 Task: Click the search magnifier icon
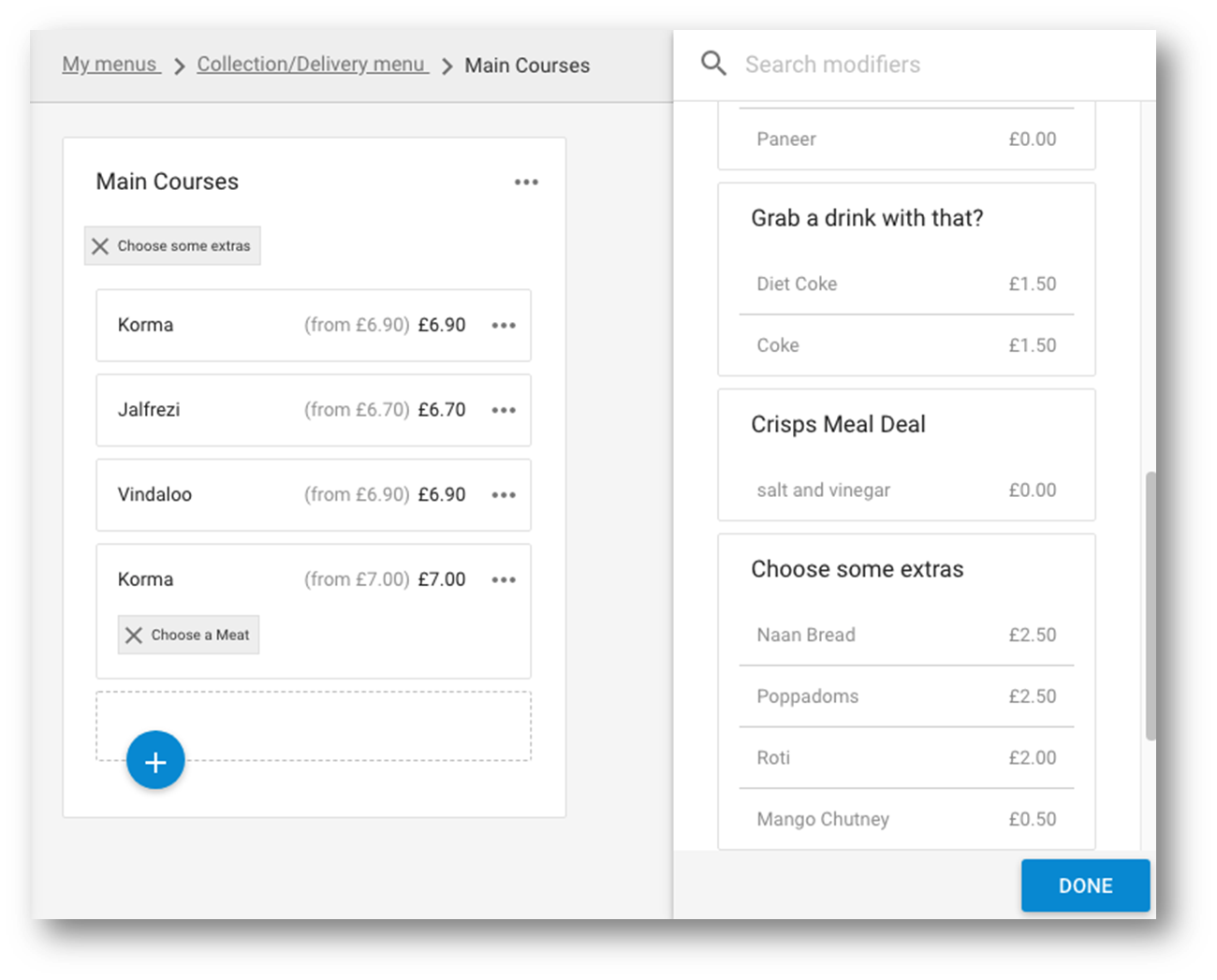coord(713,63)
